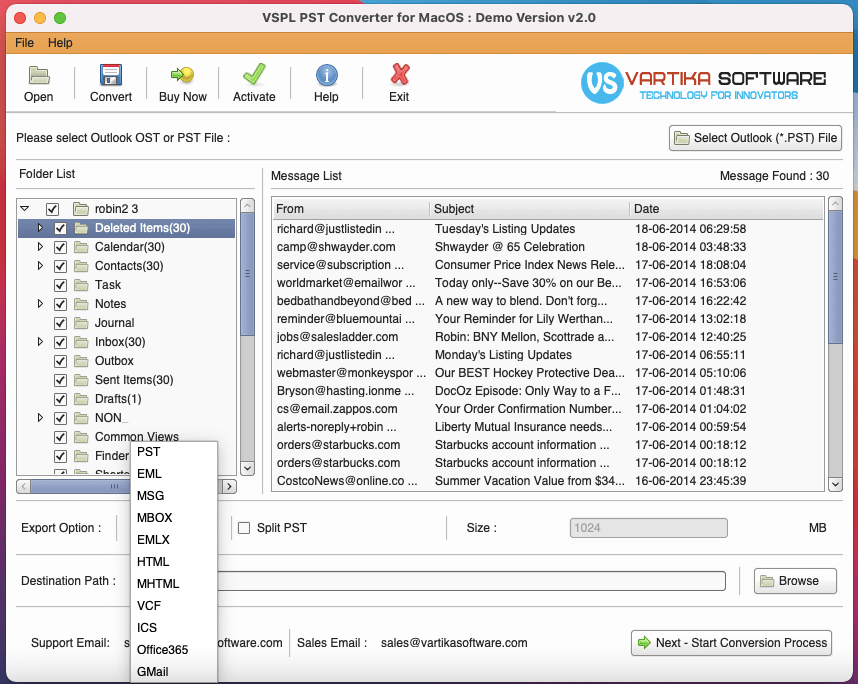Expand the Notes folder
This screenshot has height=684, width=858.
pyautogui.click(x=40, y=304)
